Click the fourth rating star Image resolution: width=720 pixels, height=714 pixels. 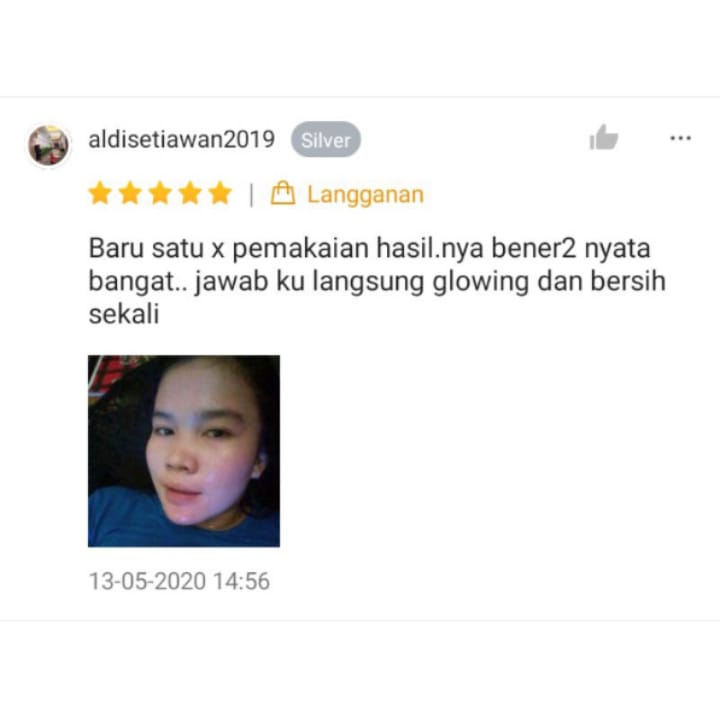(x=190, y=193)
